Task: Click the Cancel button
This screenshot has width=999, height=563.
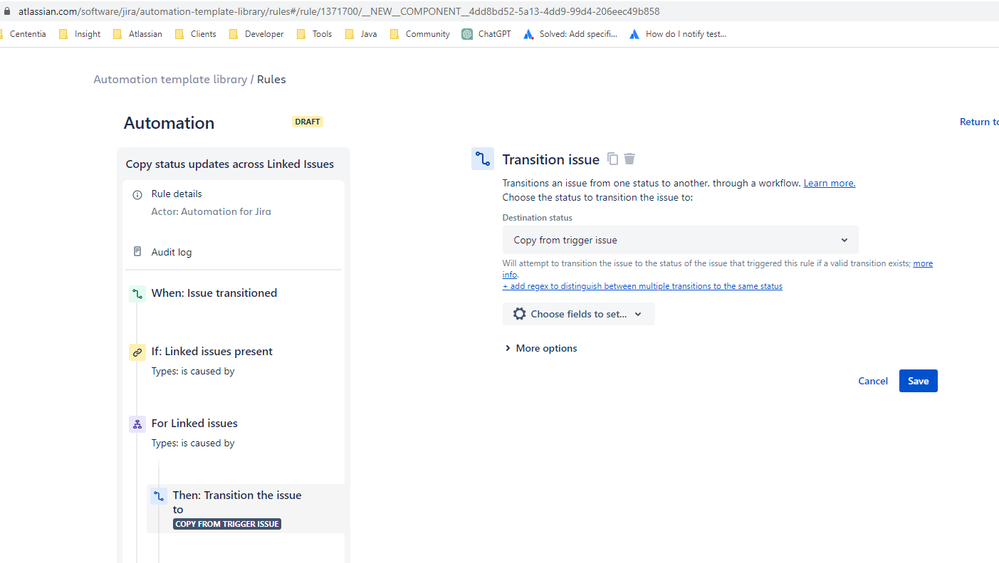Action: pos(872,381)
